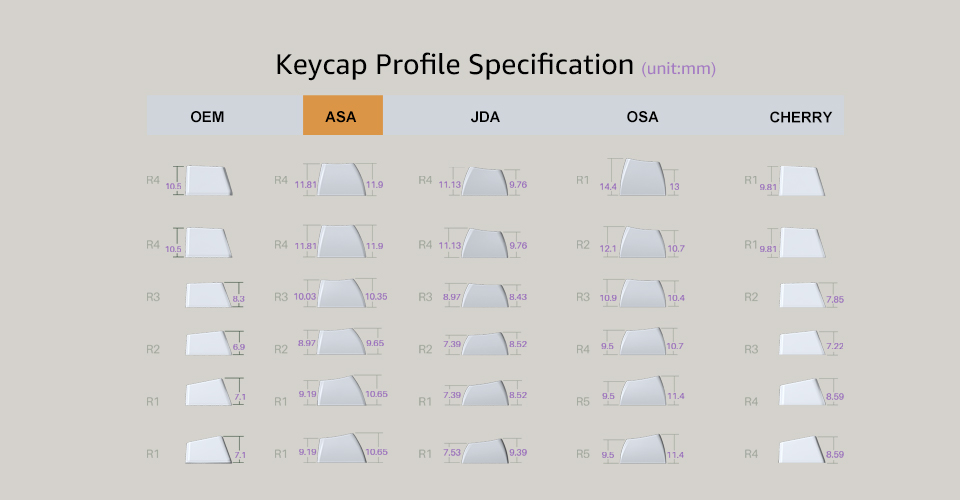Click the CHERRY R3 keycap image
This screenshot has width=960, height=500.
pos(801,345)
